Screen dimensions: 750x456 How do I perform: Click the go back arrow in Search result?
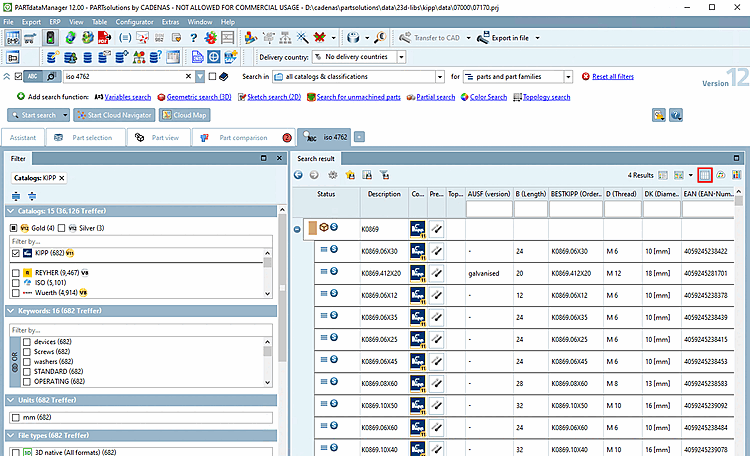pyautogui.click(x=298, y=175)
